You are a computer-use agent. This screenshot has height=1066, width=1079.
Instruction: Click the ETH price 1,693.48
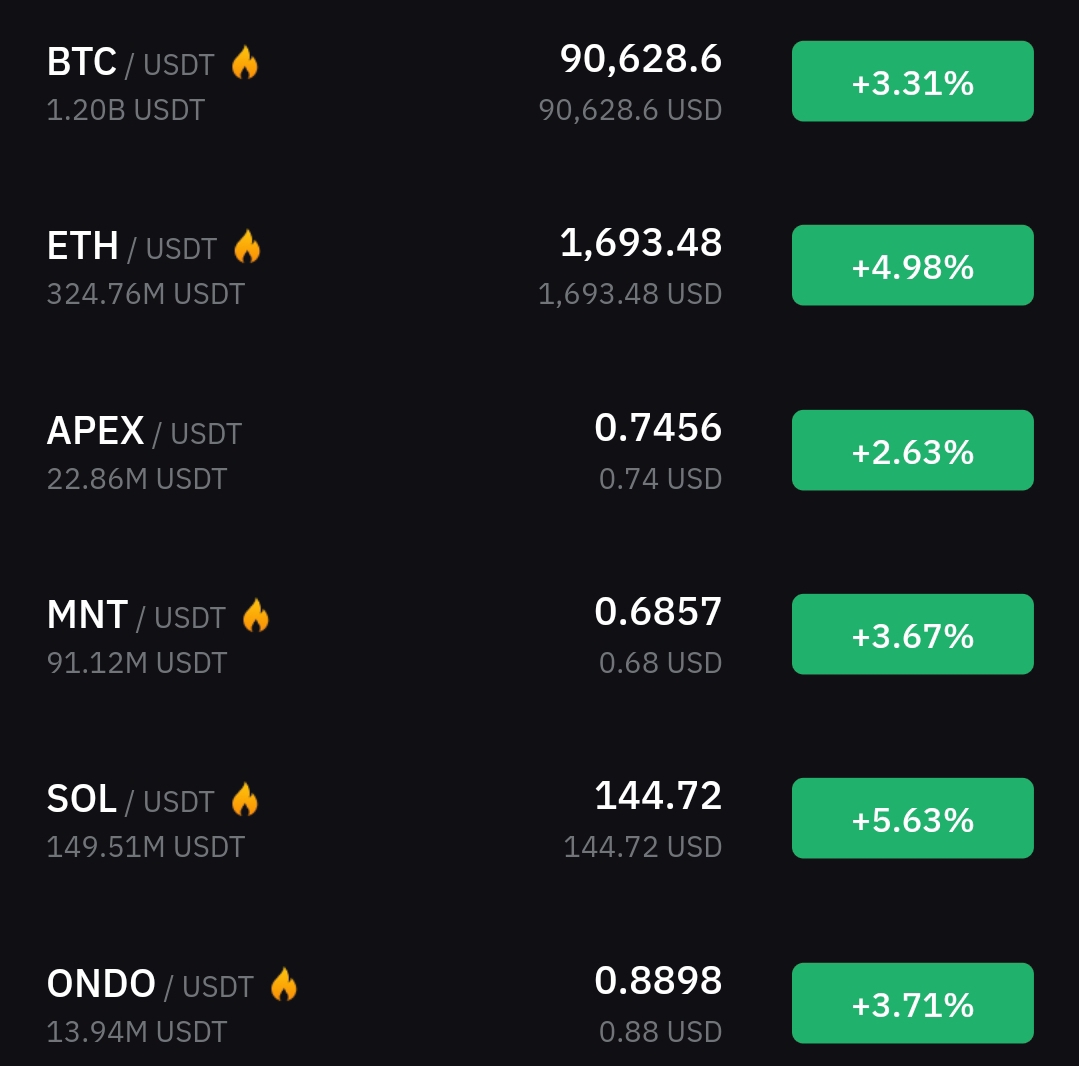coord(641,243)
